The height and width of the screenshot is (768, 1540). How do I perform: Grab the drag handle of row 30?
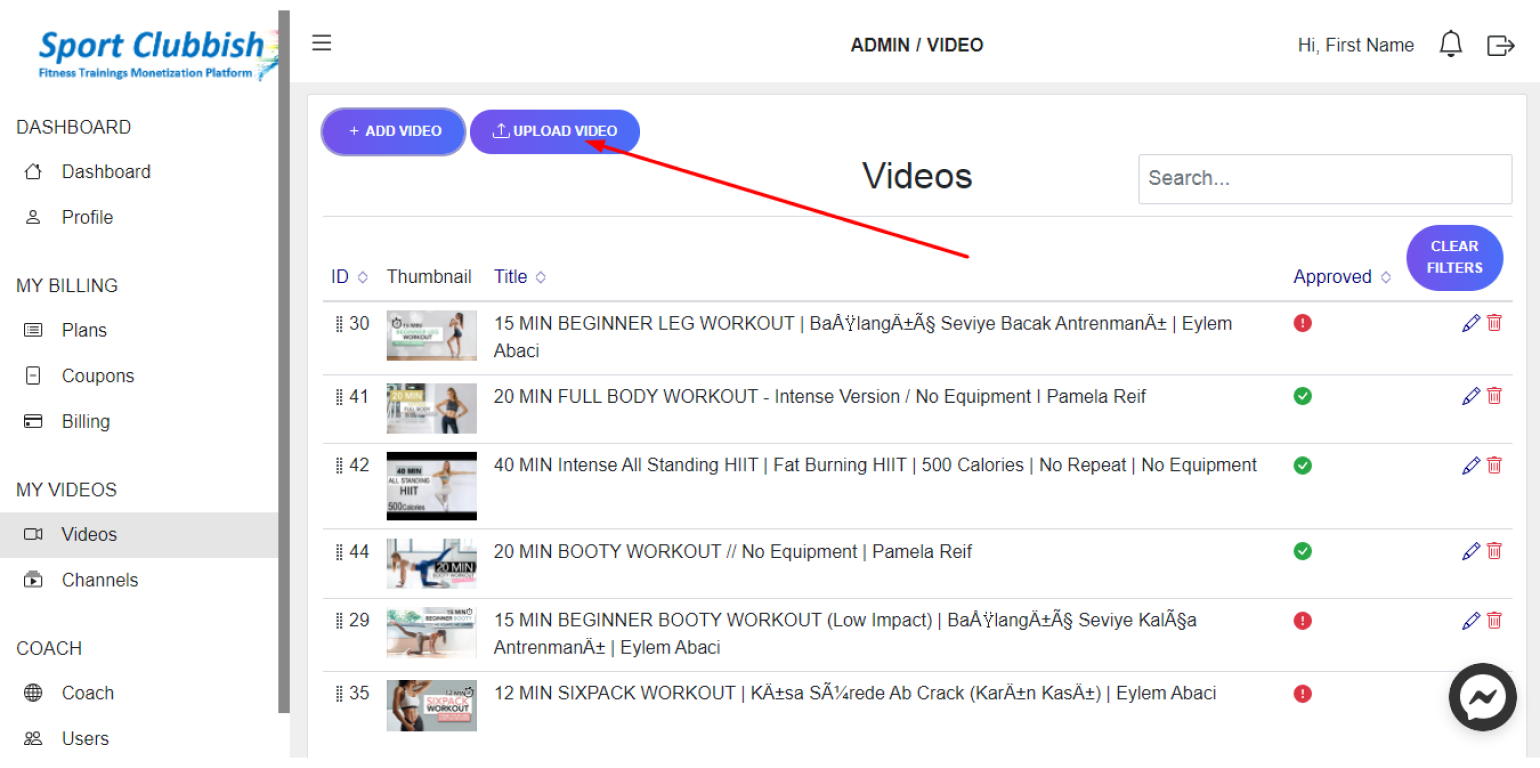point(339,324)
